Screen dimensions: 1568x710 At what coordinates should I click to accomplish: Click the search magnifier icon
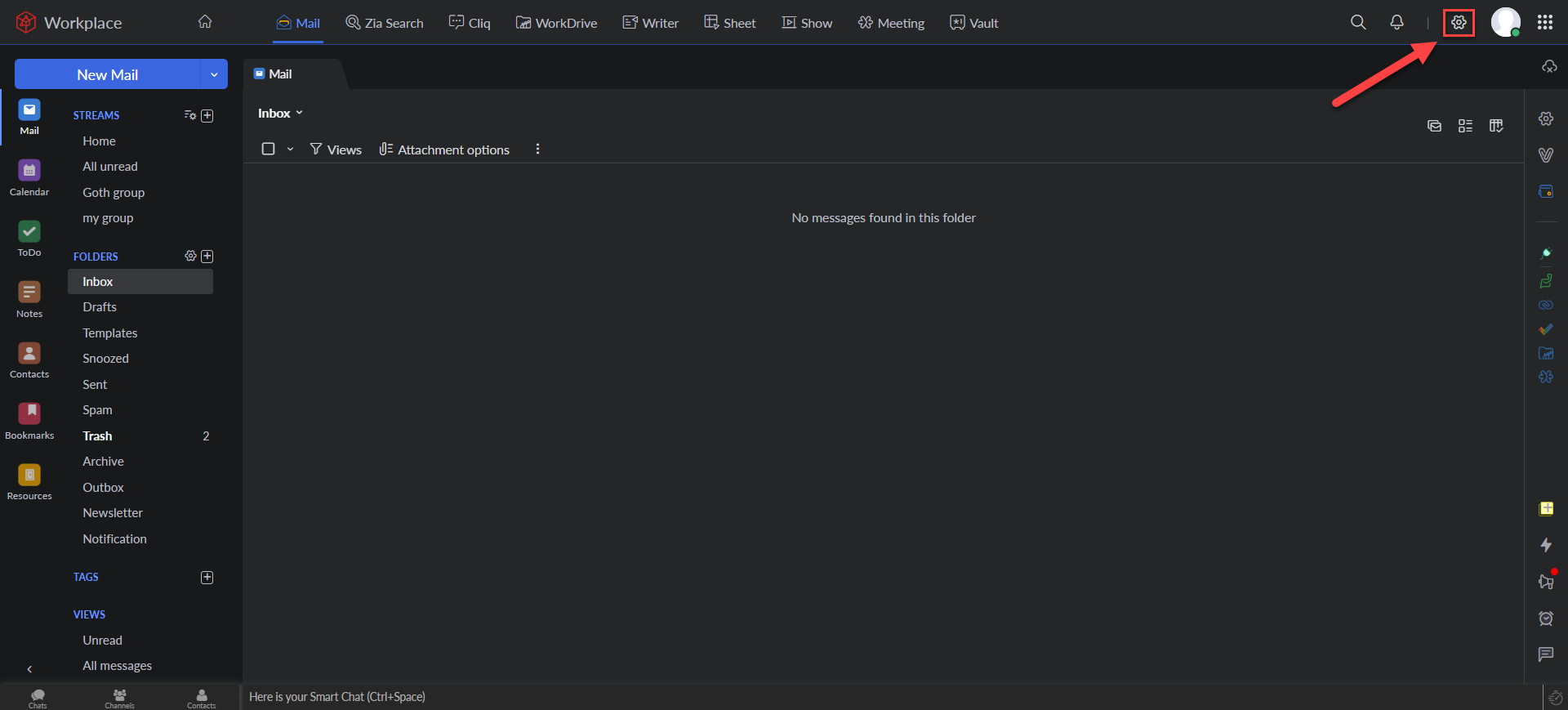click(x=1357, y=23)
